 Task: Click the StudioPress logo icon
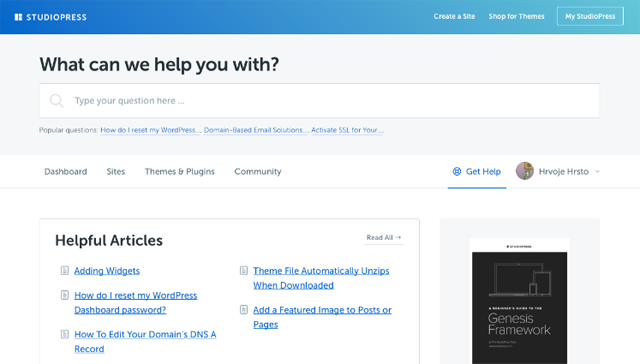18,17
